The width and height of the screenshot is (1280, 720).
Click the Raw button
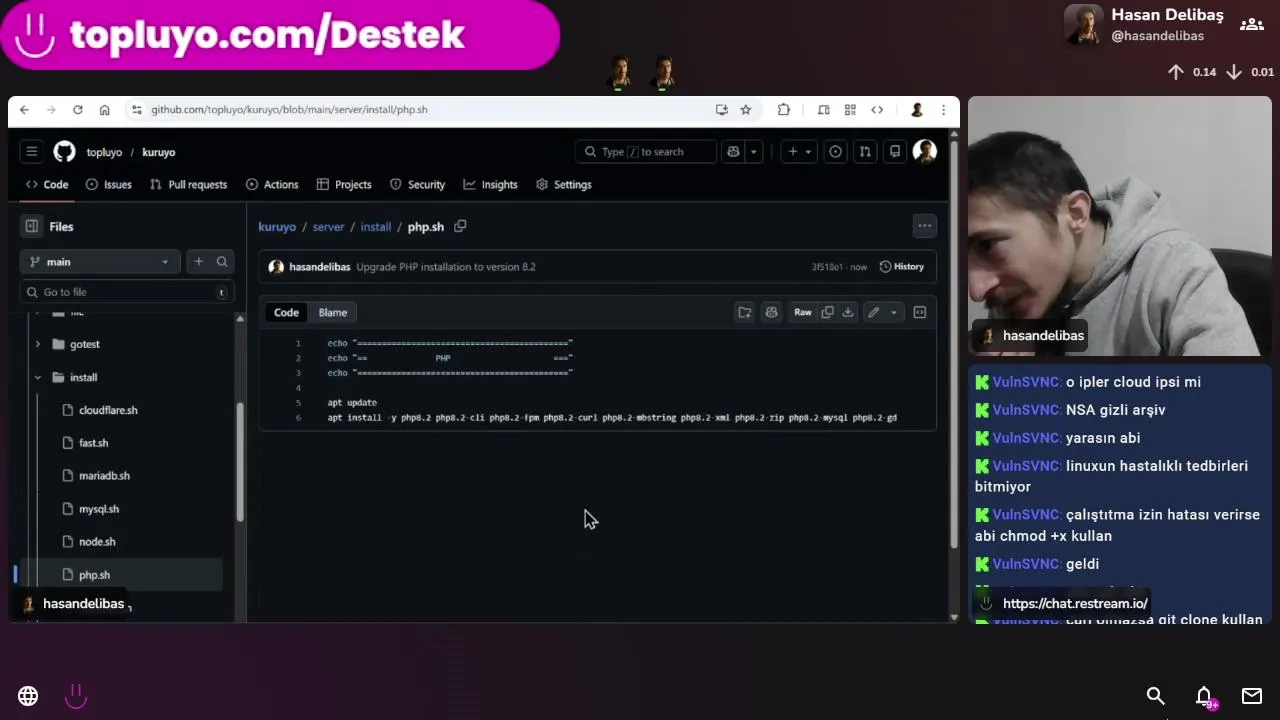[803, 313]
